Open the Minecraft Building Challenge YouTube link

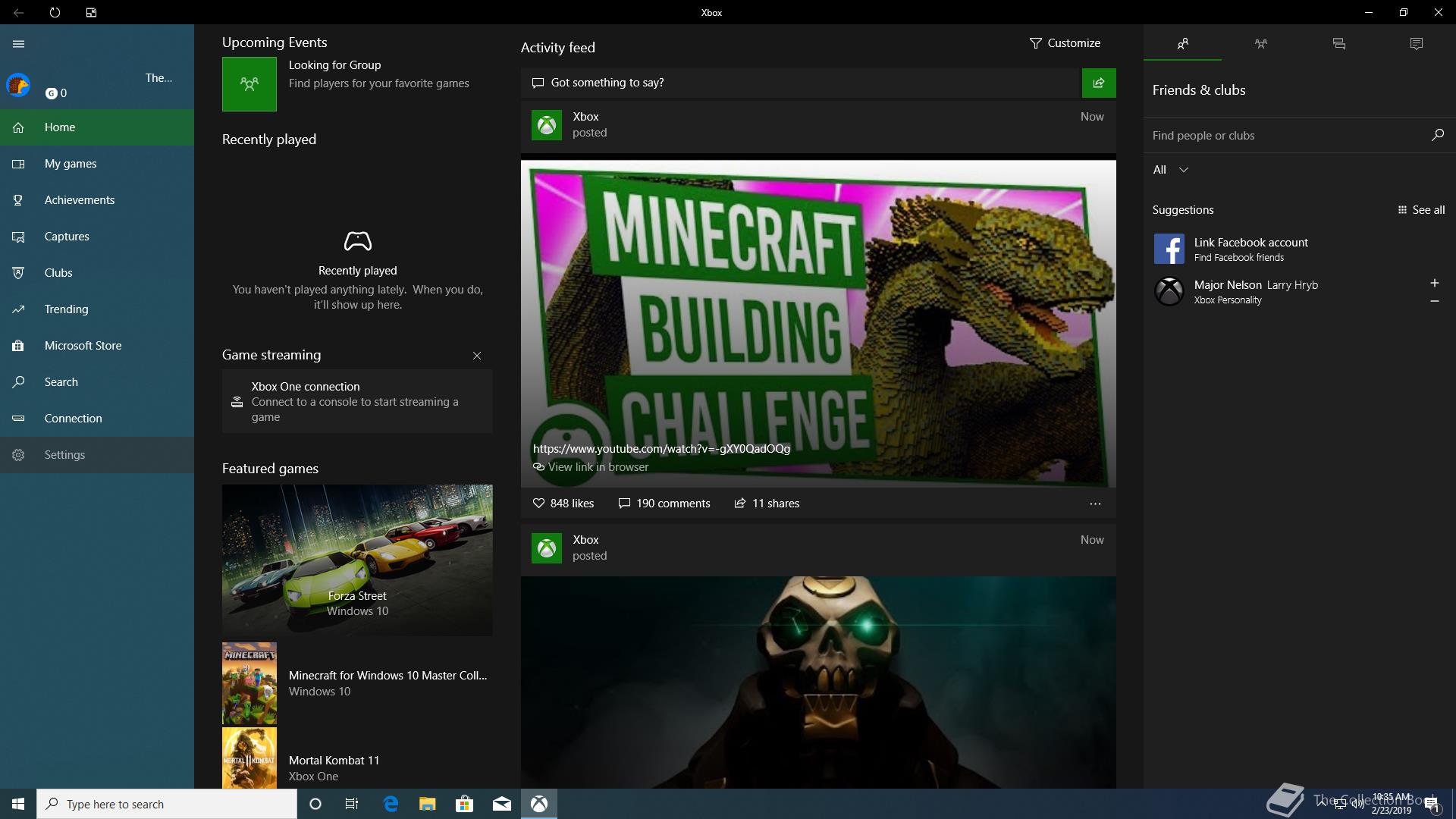pos(661,449)
